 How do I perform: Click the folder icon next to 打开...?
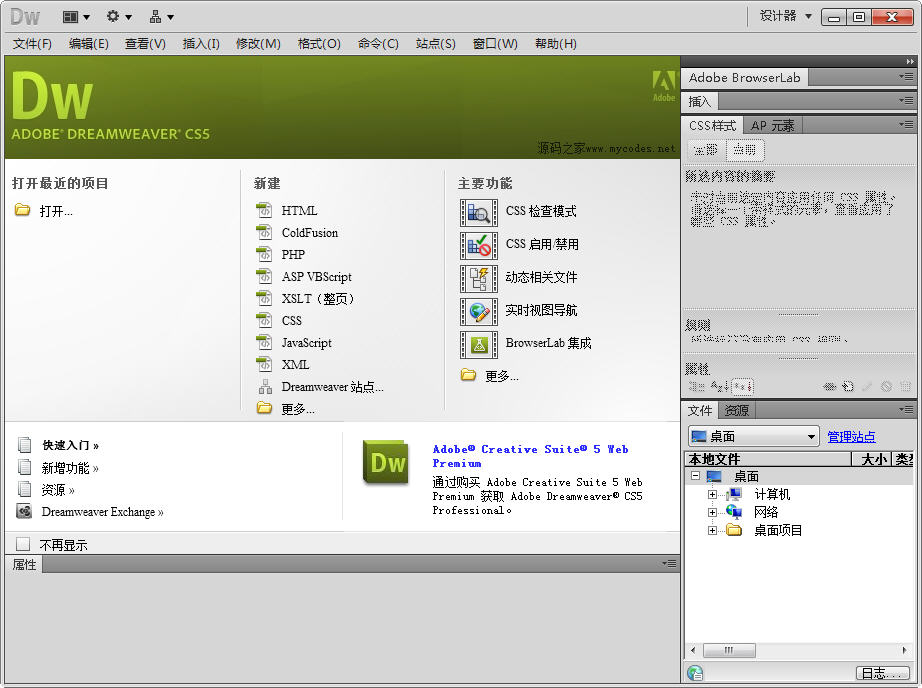[x=22, y=210]
